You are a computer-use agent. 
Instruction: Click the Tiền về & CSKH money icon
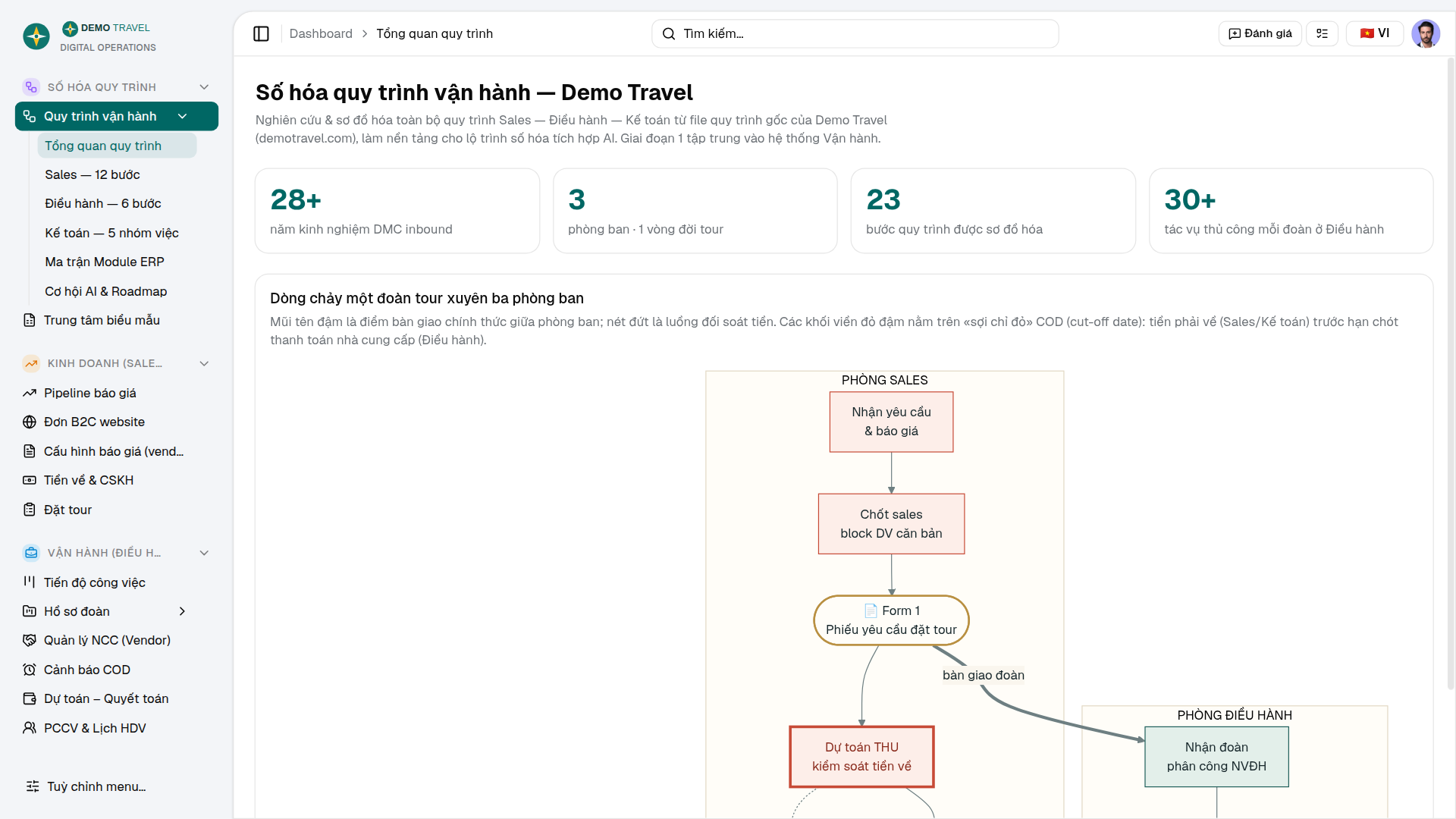30,480
